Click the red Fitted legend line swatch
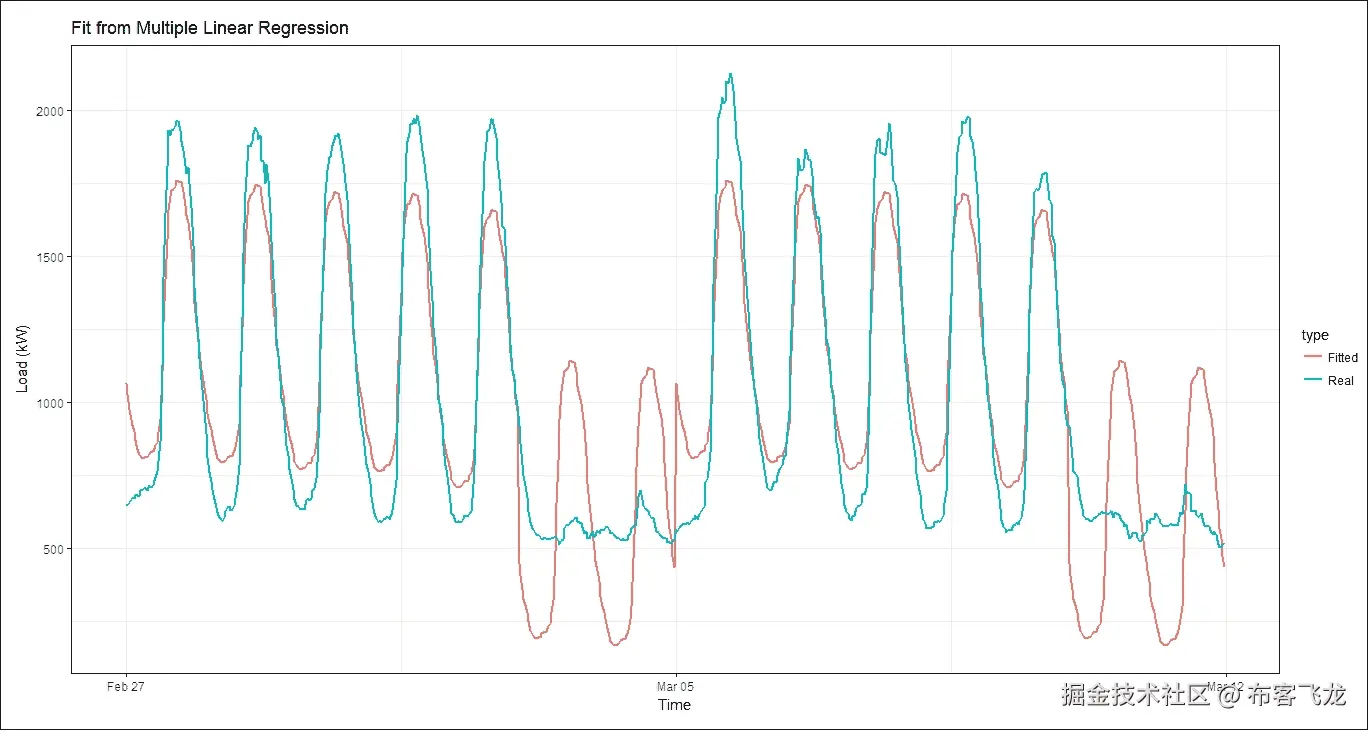The height and width of the screenshot is (730, 1368). 1312,357
